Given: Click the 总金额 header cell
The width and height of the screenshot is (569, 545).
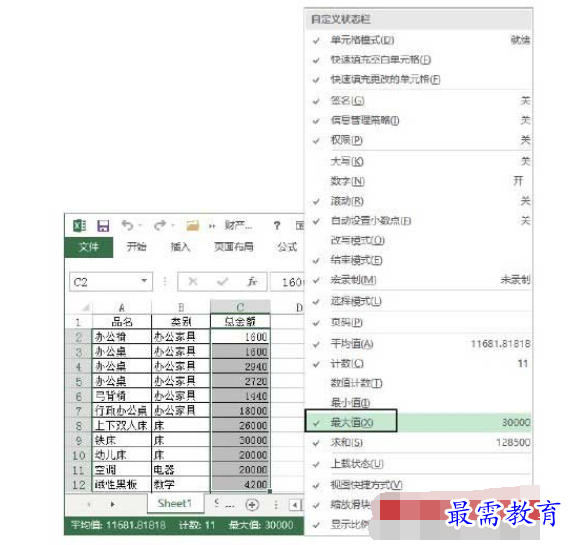Looking at the screenshot, I should tap(240, 321).
